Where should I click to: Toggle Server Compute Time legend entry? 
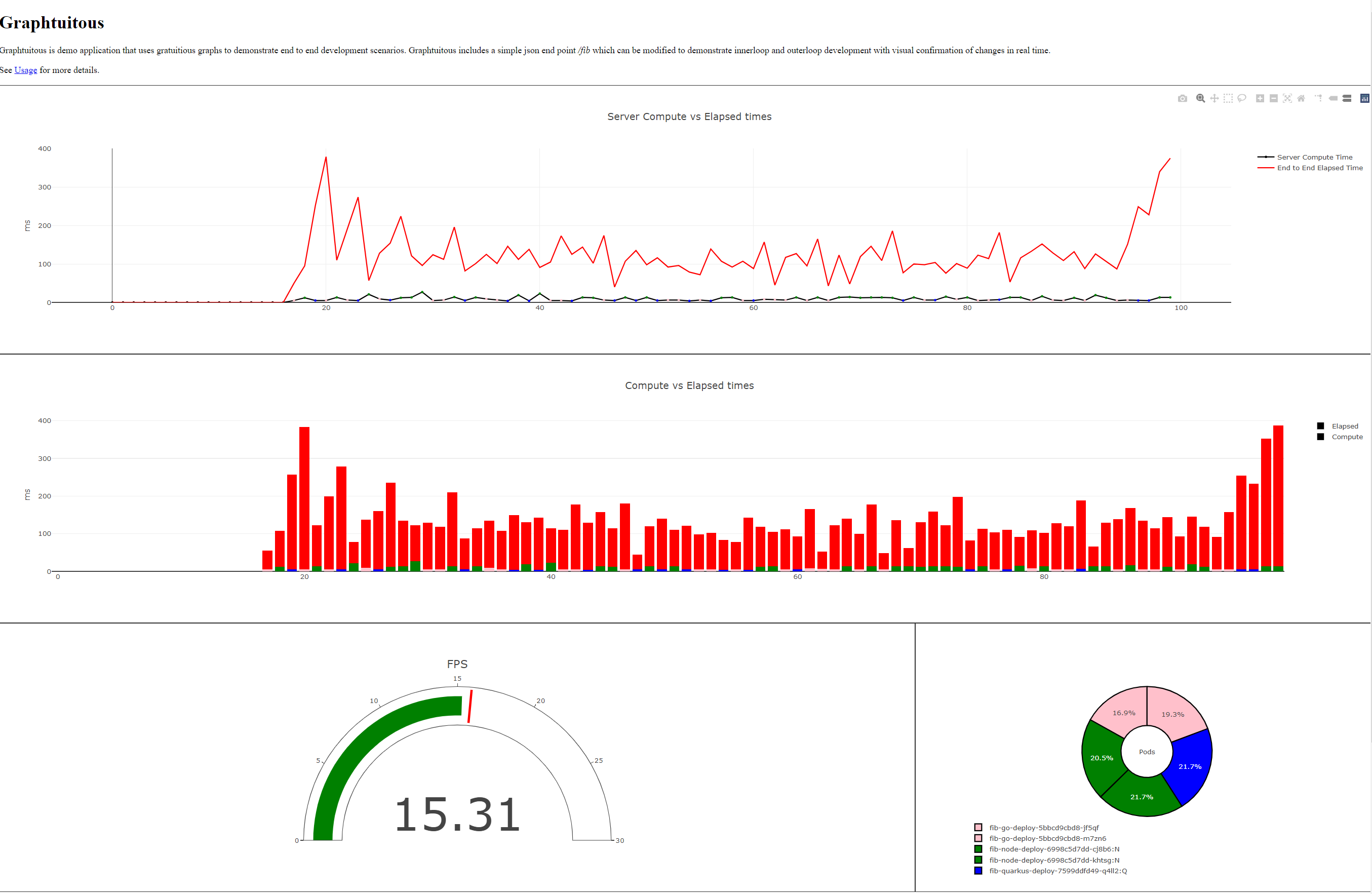[x=1314, y=158]
